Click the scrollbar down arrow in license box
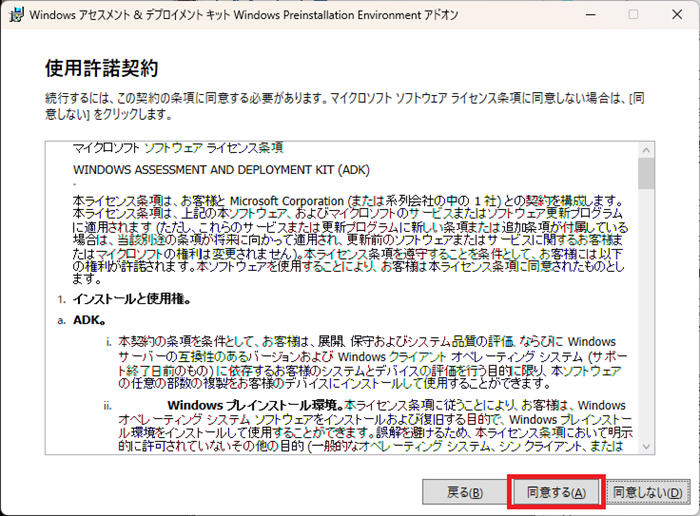The image size is (700, 516). [647, 445]
